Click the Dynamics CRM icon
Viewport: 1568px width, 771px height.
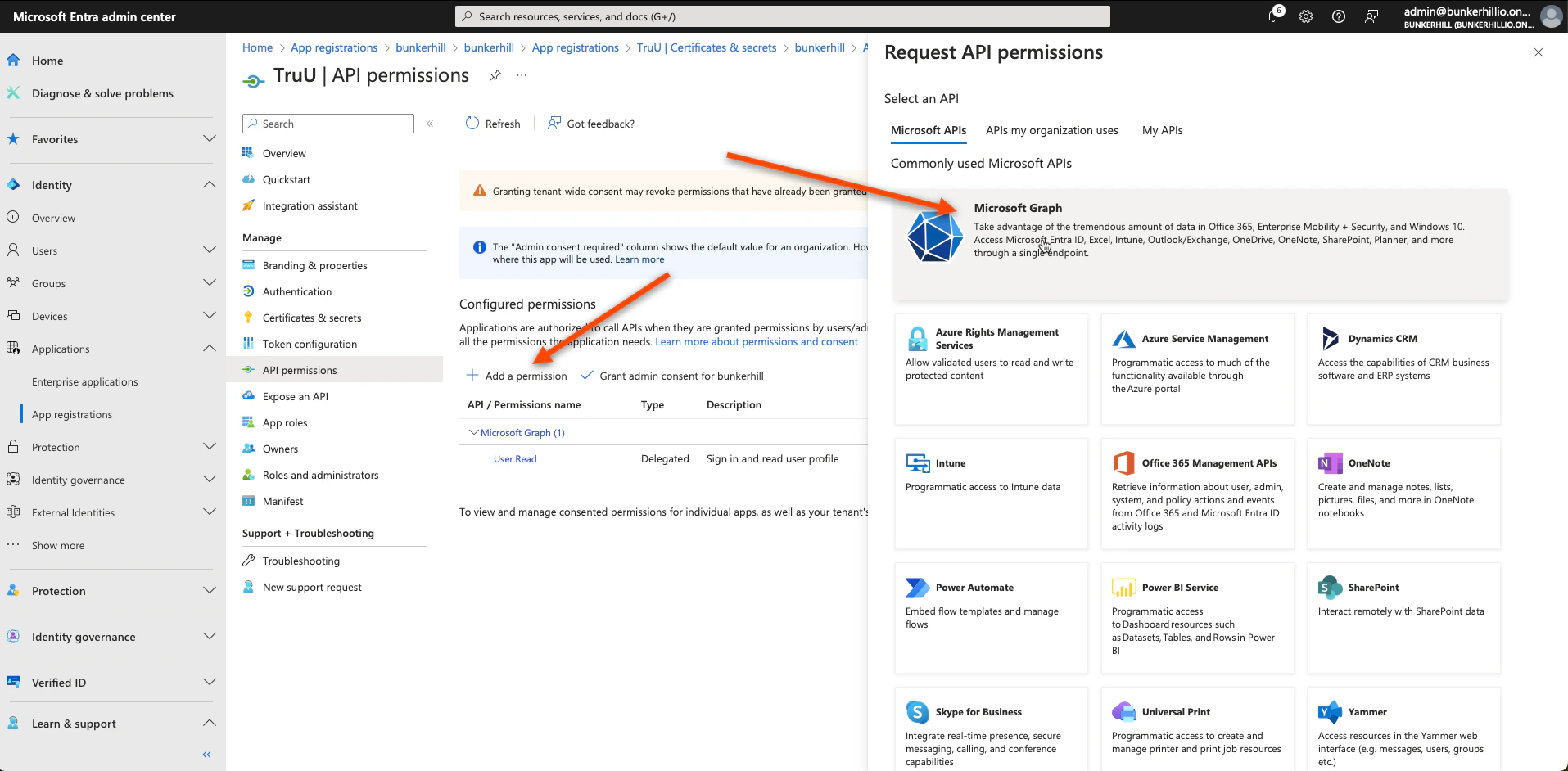click(1330, 339)
